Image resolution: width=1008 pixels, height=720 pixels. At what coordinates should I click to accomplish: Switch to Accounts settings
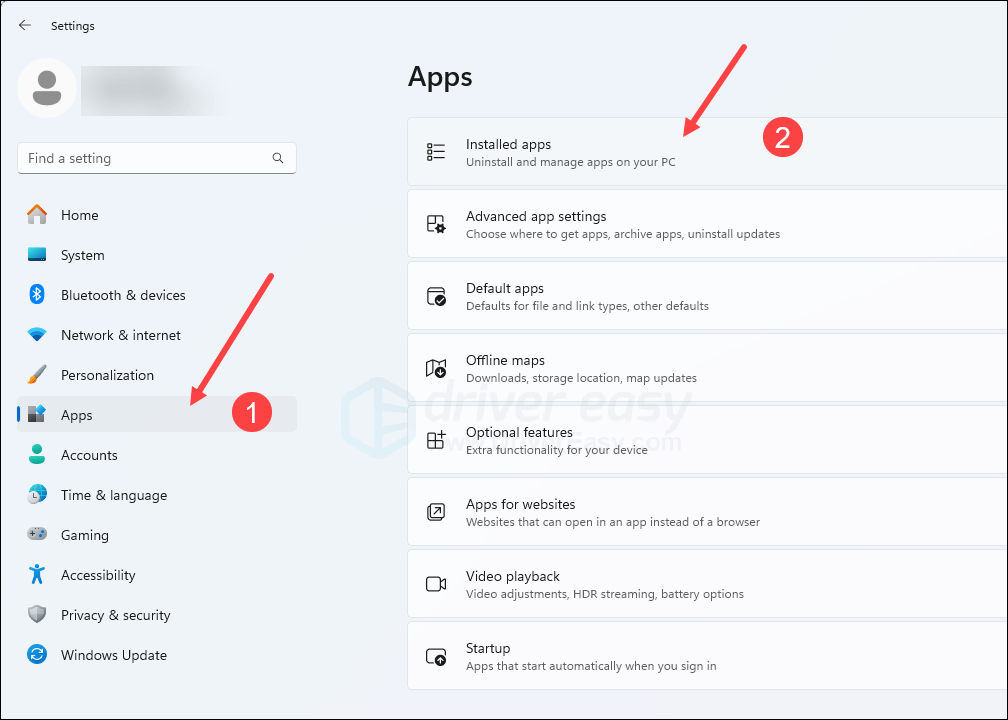(89, 455)
